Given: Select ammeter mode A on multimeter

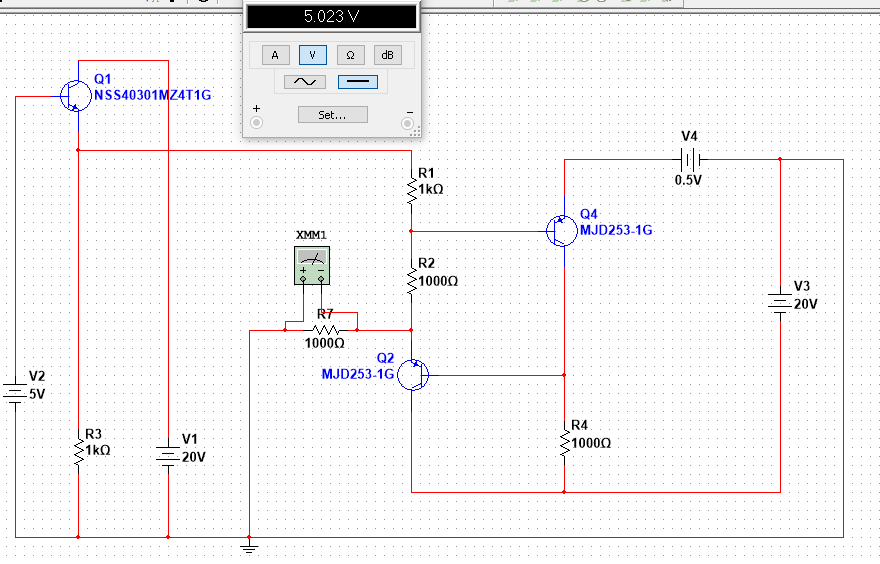Looking at the screenshot, I should [275, 54].
